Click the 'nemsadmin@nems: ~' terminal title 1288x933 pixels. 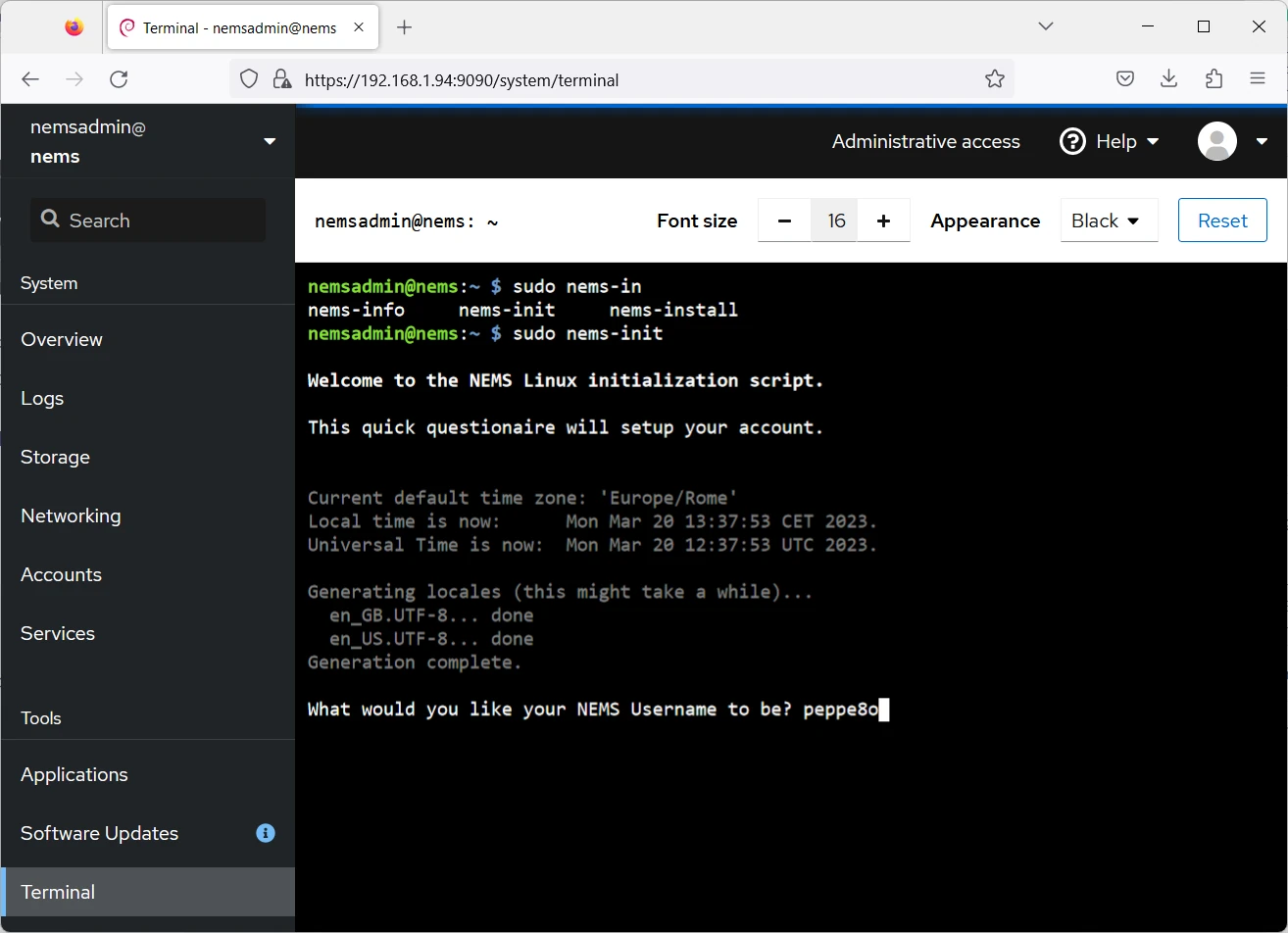(406, 221)
